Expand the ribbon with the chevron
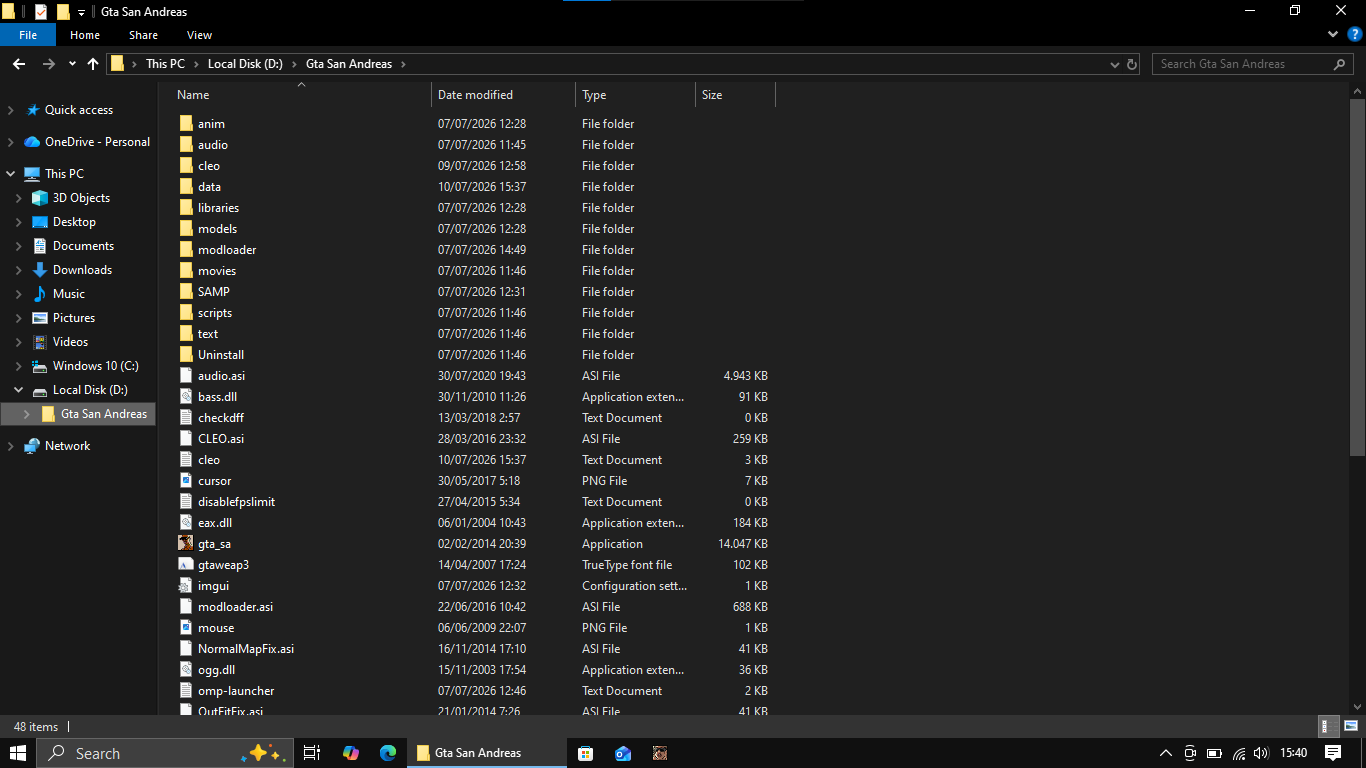Image resolution: width=1366 pixels, height=768 pixels. tap(1333, 34)
